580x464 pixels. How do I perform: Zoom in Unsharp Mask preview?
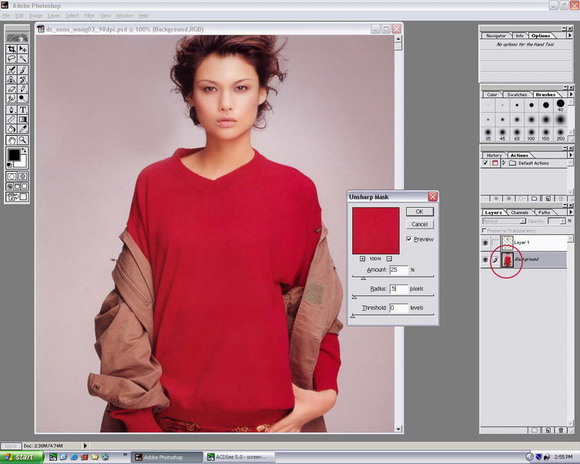(x=362, y=259)
